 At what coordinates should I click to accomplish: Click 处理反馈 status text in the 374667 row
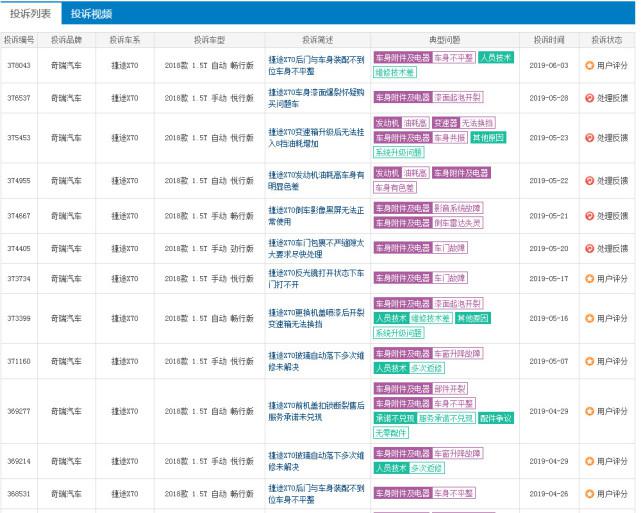tap(612, 216)
